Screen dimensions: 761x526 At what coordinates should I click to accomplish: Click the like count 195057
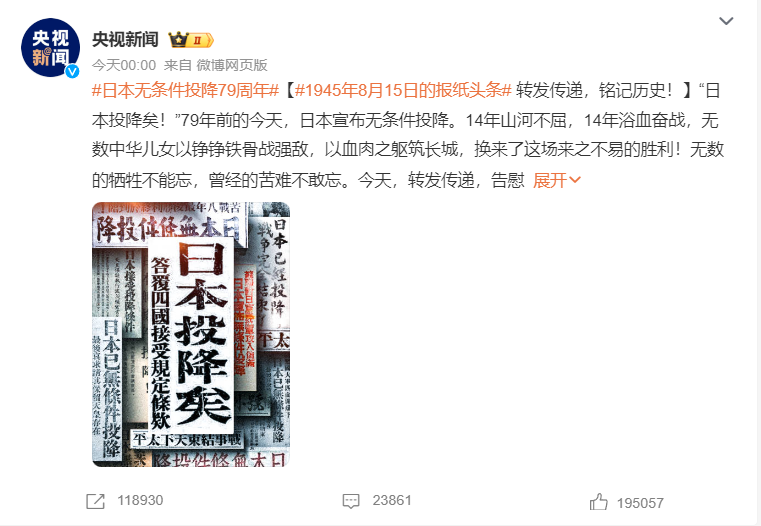(640, 503)
